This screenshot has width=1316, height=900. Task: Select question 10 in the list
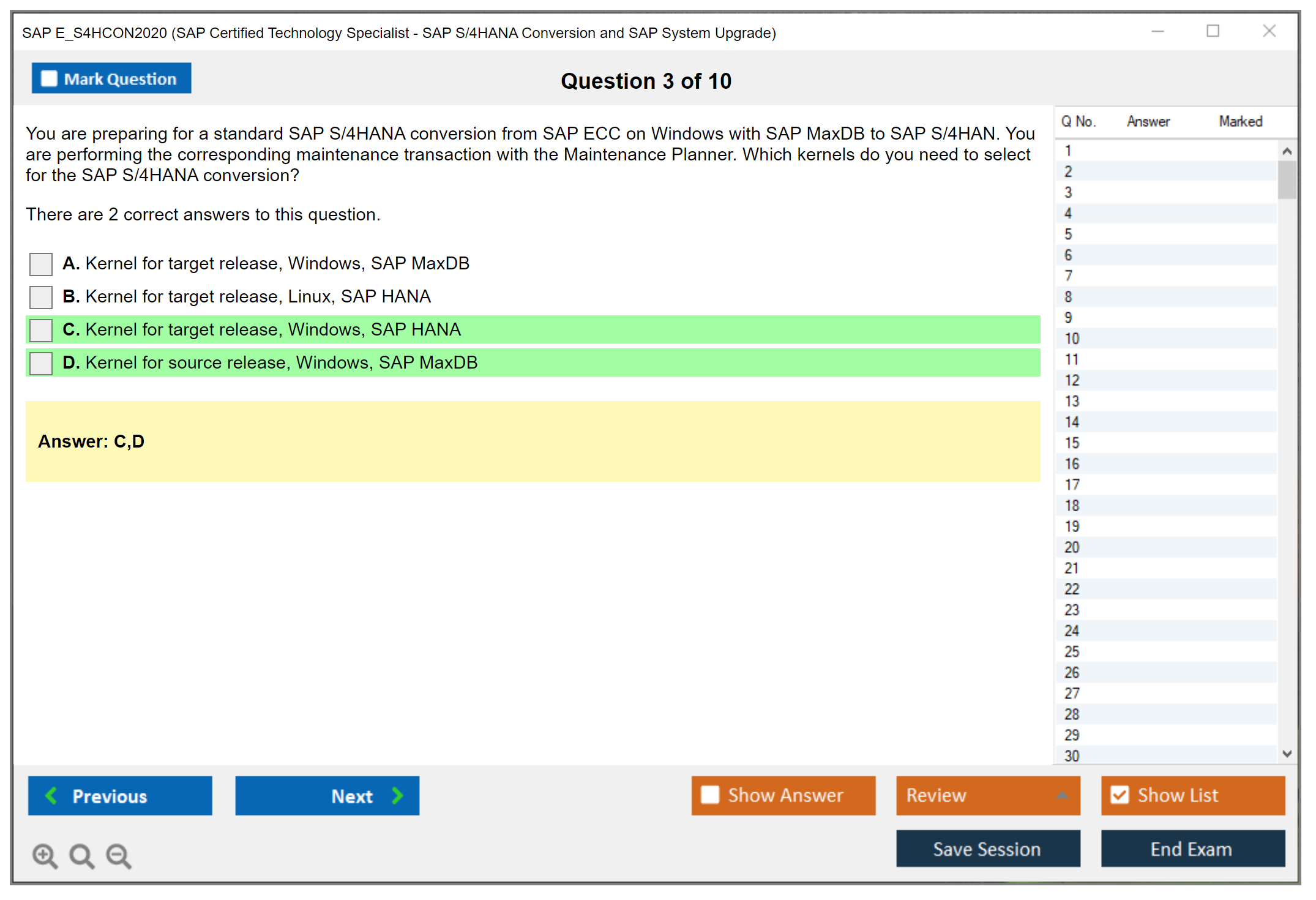click(1072, 339)
